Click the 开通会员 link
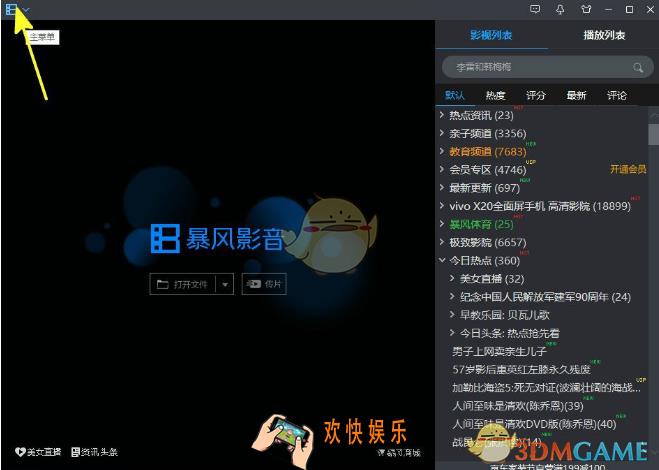The image size is (659, 470). [x=628, y=169]
